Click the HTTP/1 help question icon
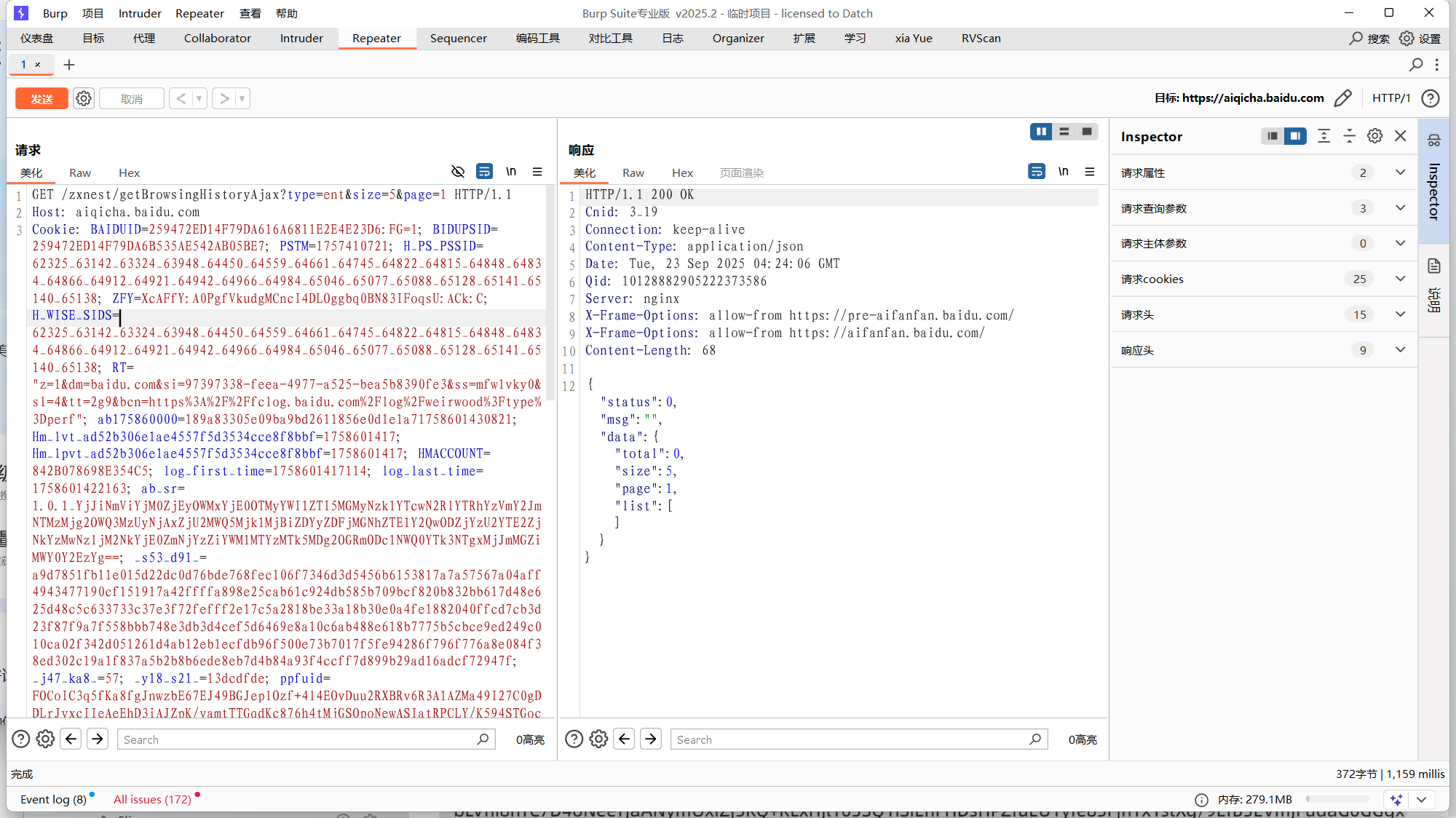The height and width of the screenshot is (818, 1456). click(x=1431, y=98)
